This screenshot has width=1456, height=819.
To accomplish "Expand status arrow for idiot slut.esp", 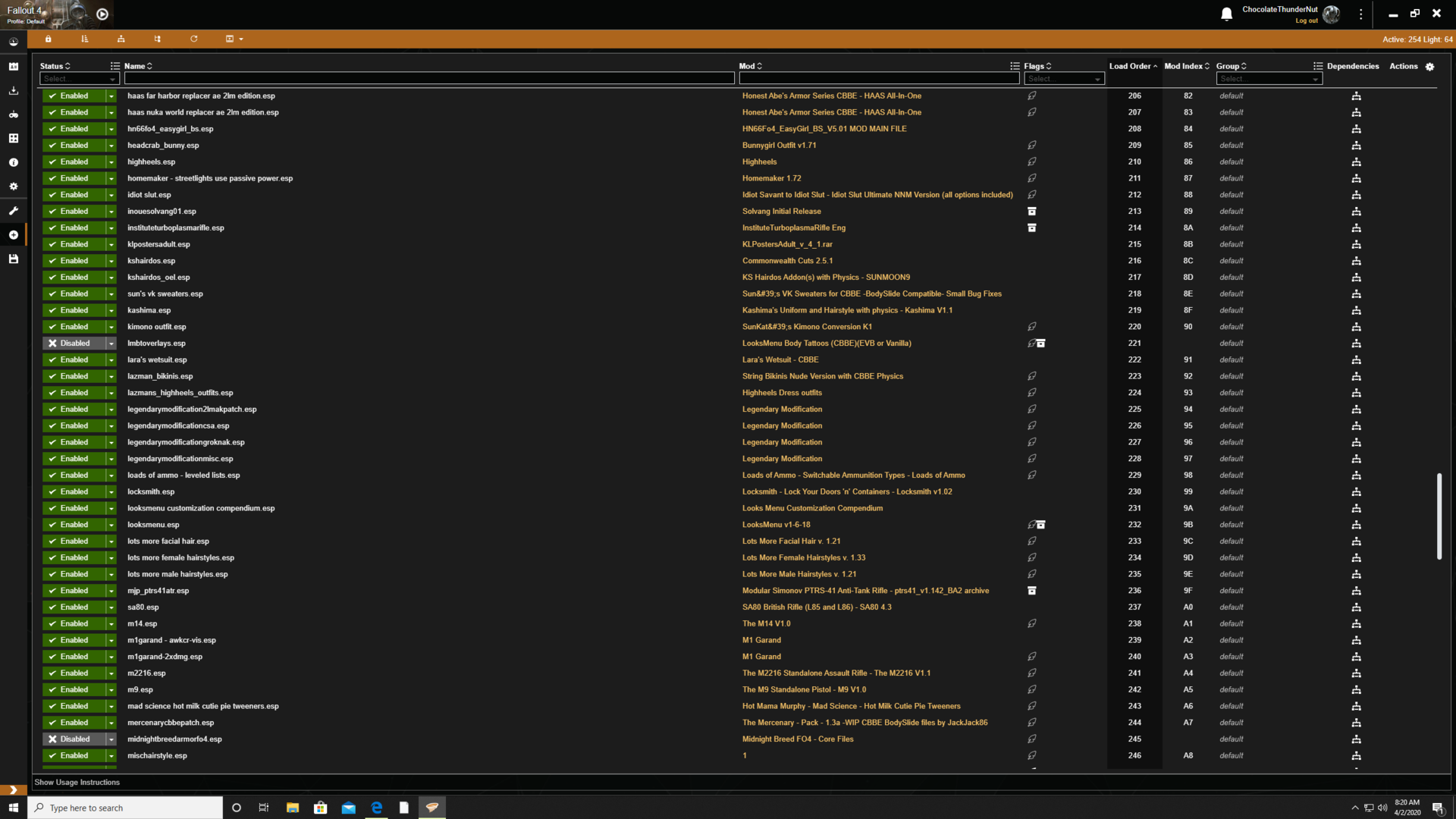I will (111, 195).
